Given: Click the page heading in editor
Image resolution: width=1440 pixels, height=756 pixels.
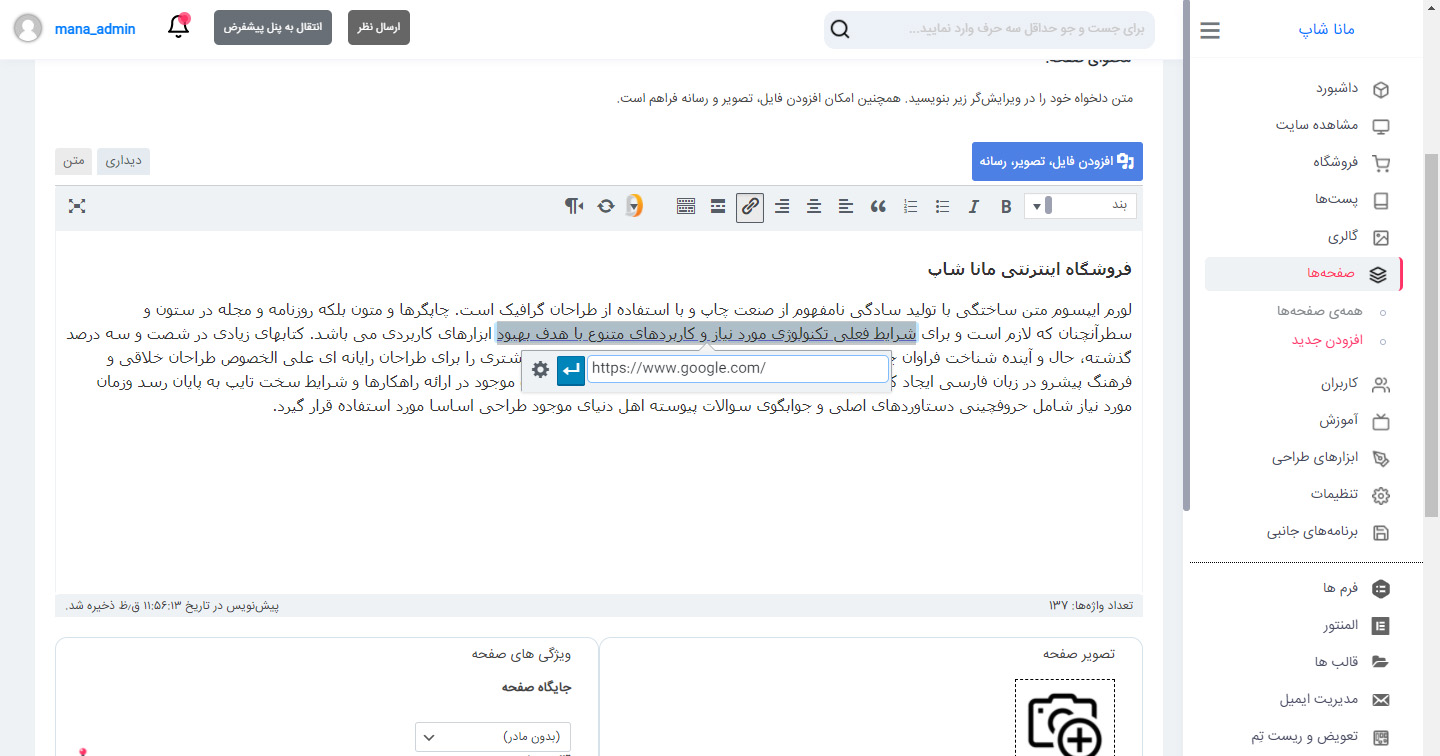Looking at the screenshot, I should point(1029,269).
